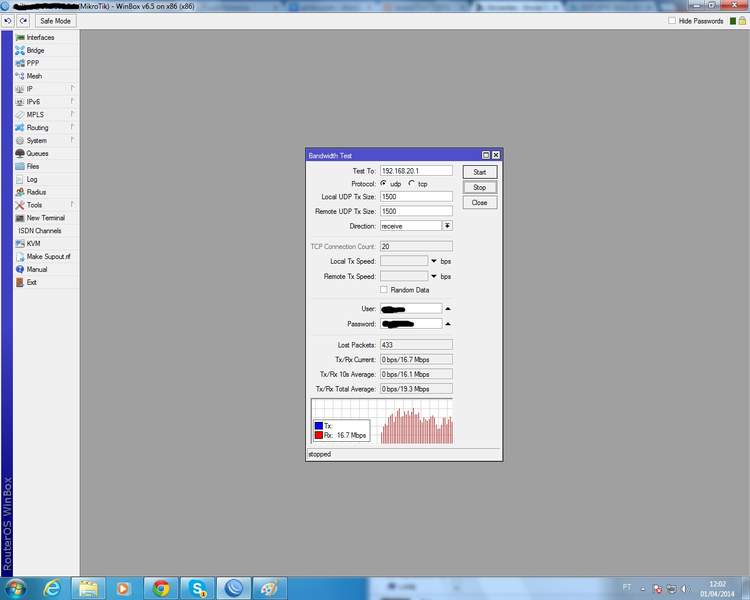Open the Interfaces menu icon
Viewport: 750px width, 600px height.
20,37
